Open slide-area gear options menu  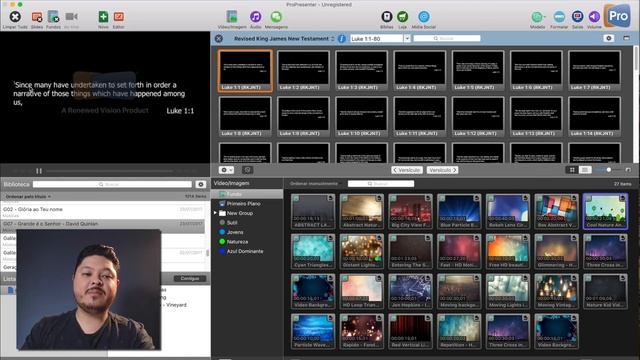226,170
